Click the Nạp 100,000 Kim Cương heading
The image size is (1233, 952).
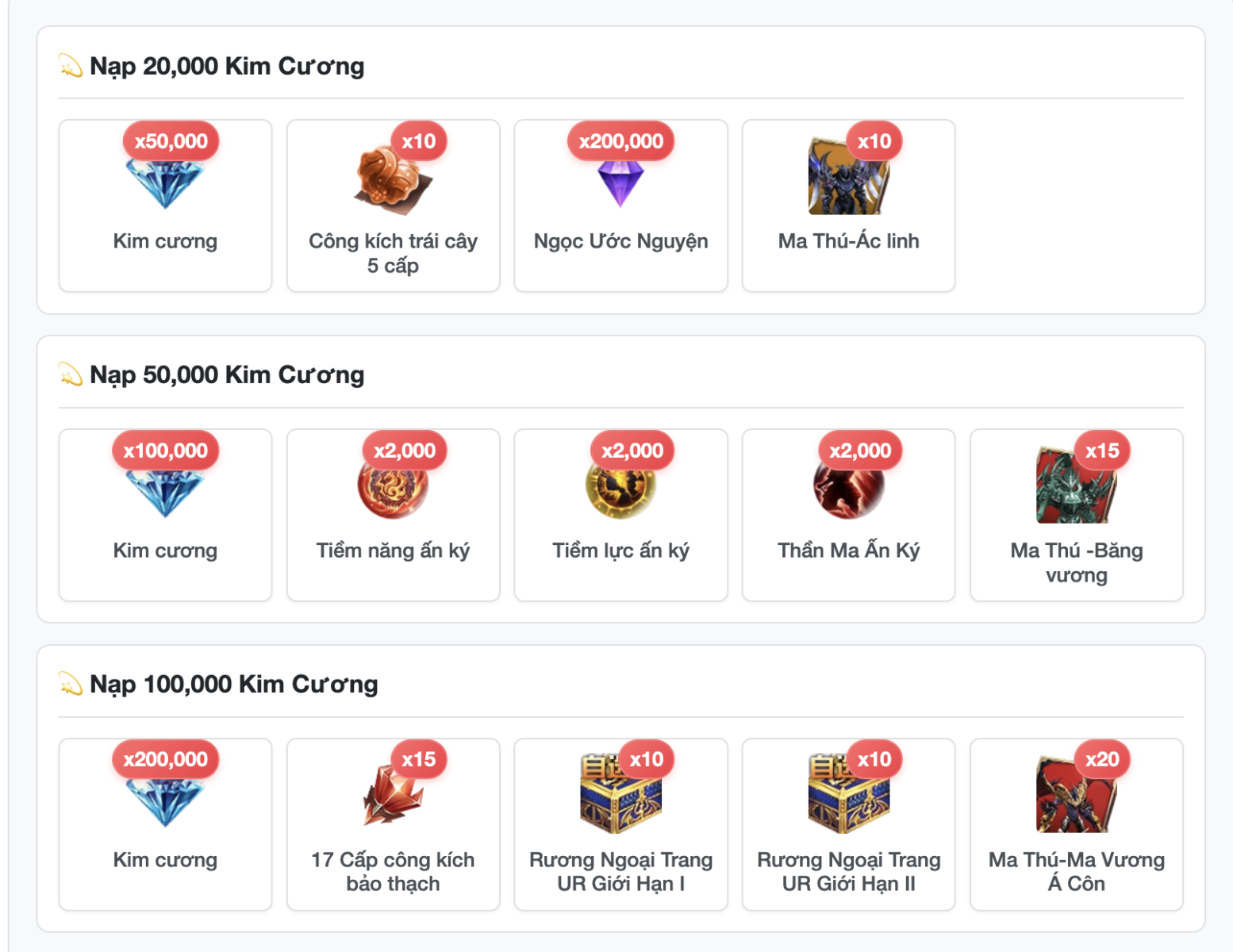click(x=233, y=684)
